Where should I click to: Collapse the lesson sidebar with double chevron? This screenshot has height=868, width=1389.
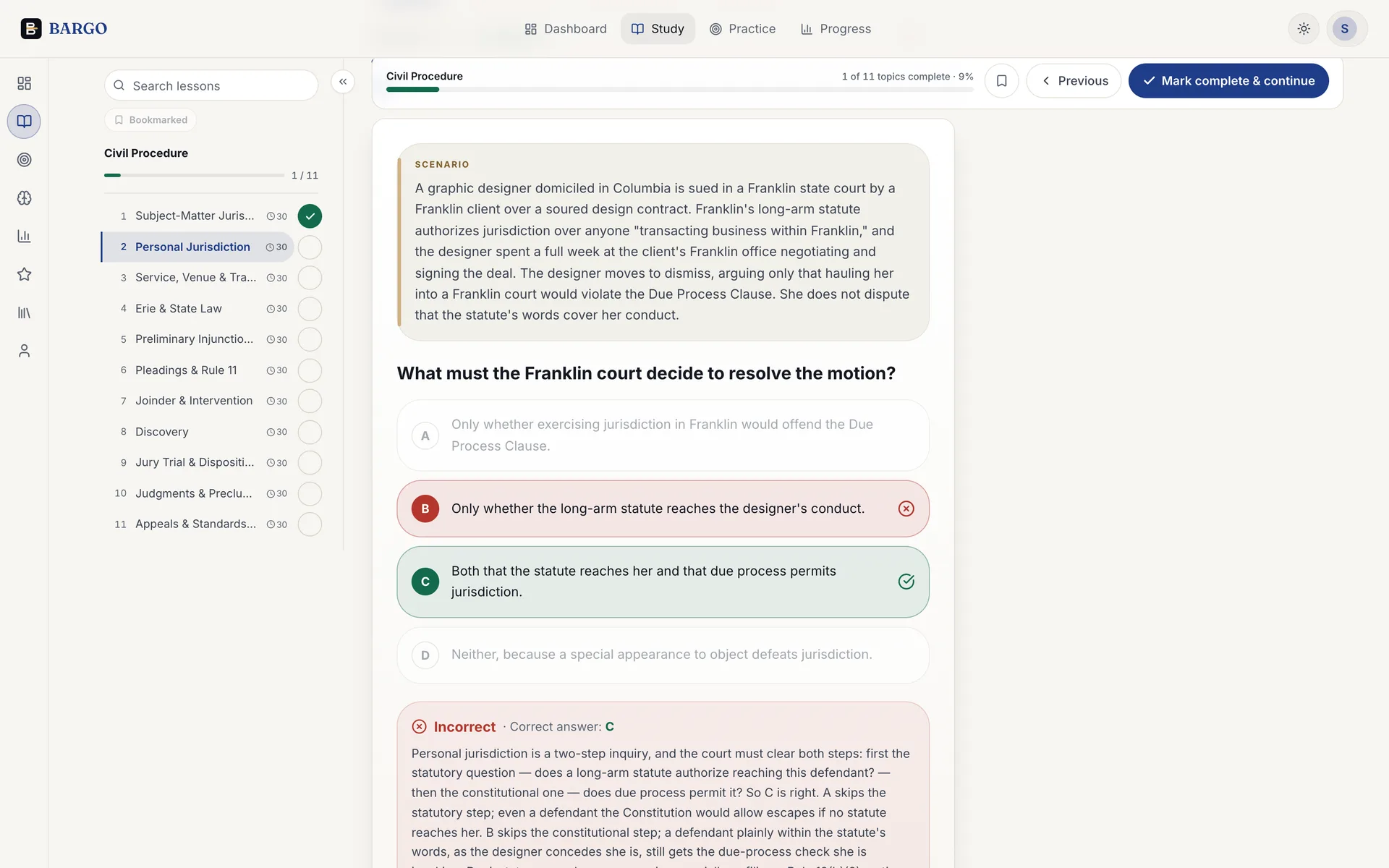[x=343, y=82]
